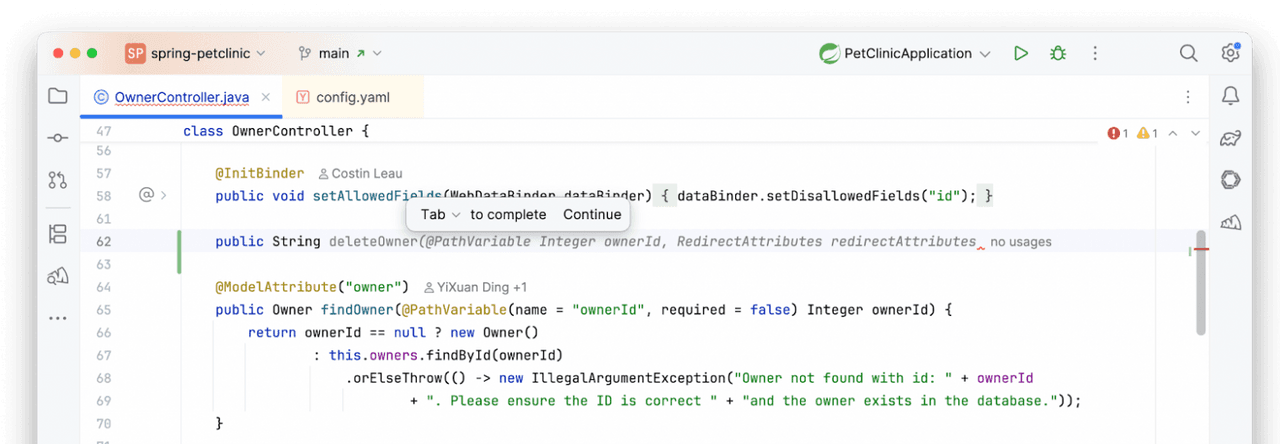1280x444 pixels.
Task: Expand folded setAllowedFields method at line 58
Action: pos(164,196)
